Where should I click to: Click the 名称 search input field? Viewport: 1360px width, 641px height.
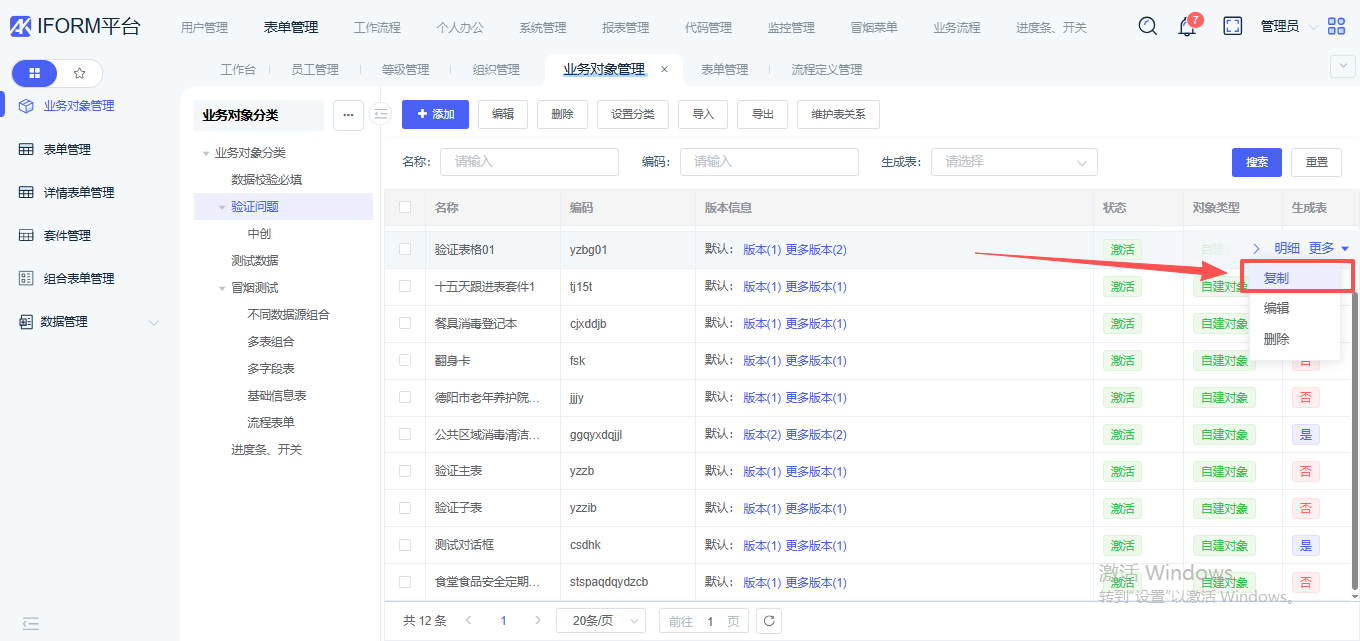coord(529,162)
